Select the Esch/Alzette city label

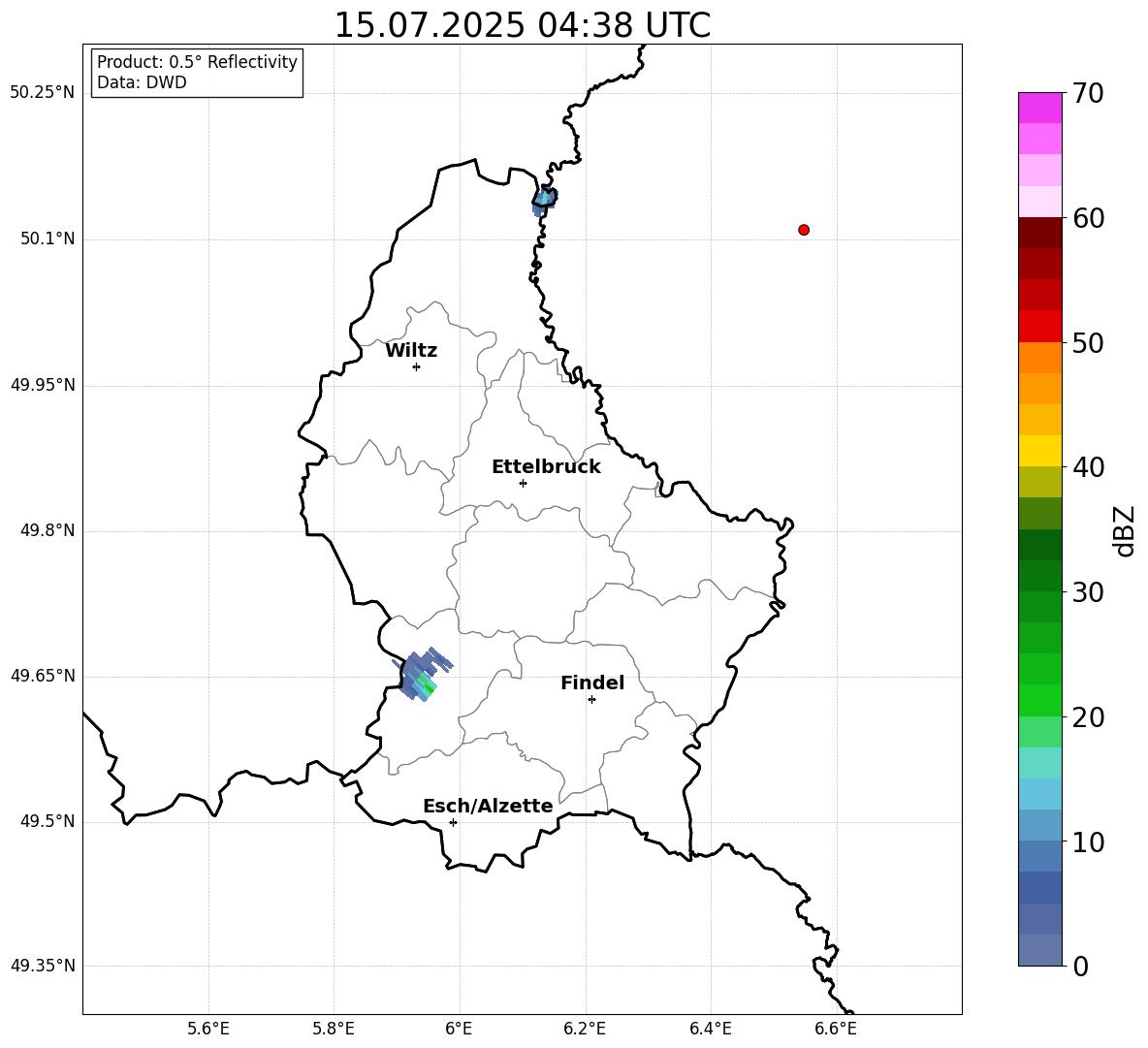click(488, 806)
